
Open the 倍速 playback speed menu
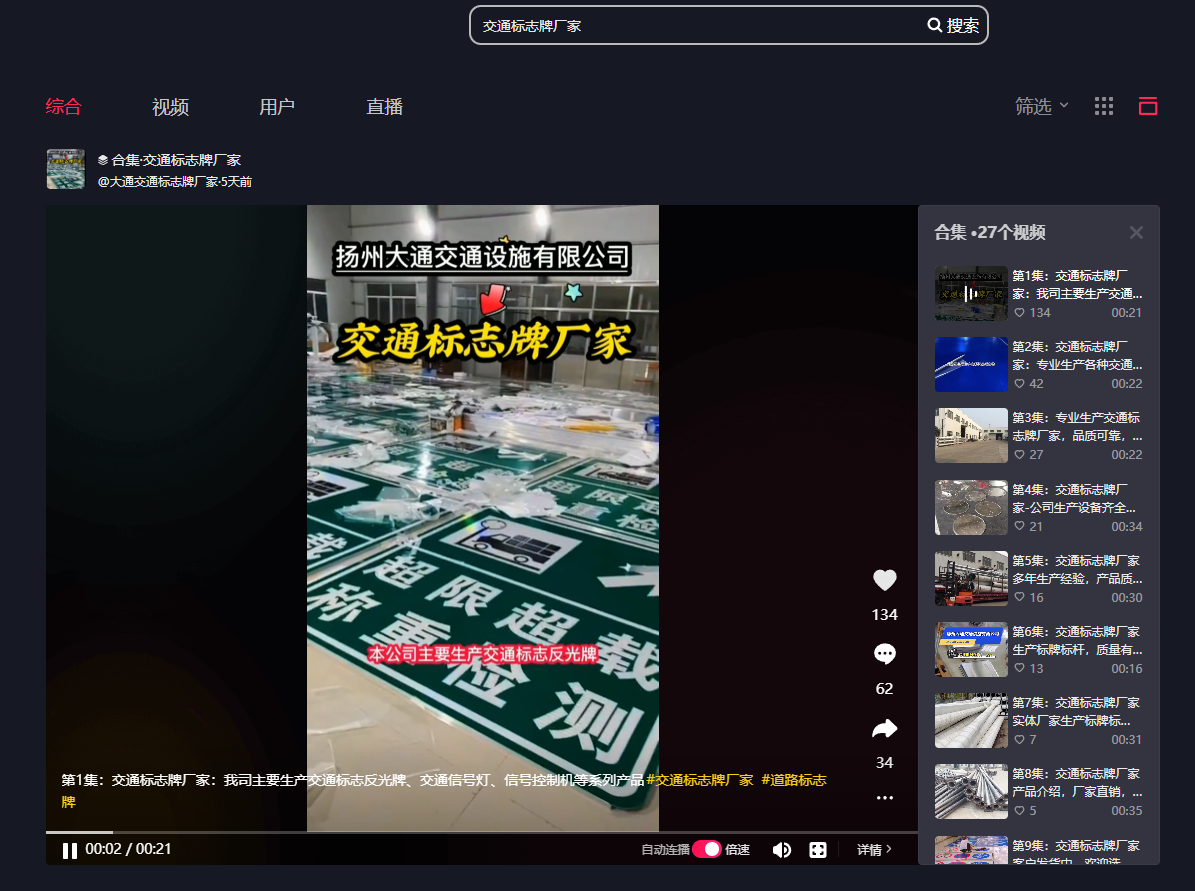point(737,850)
